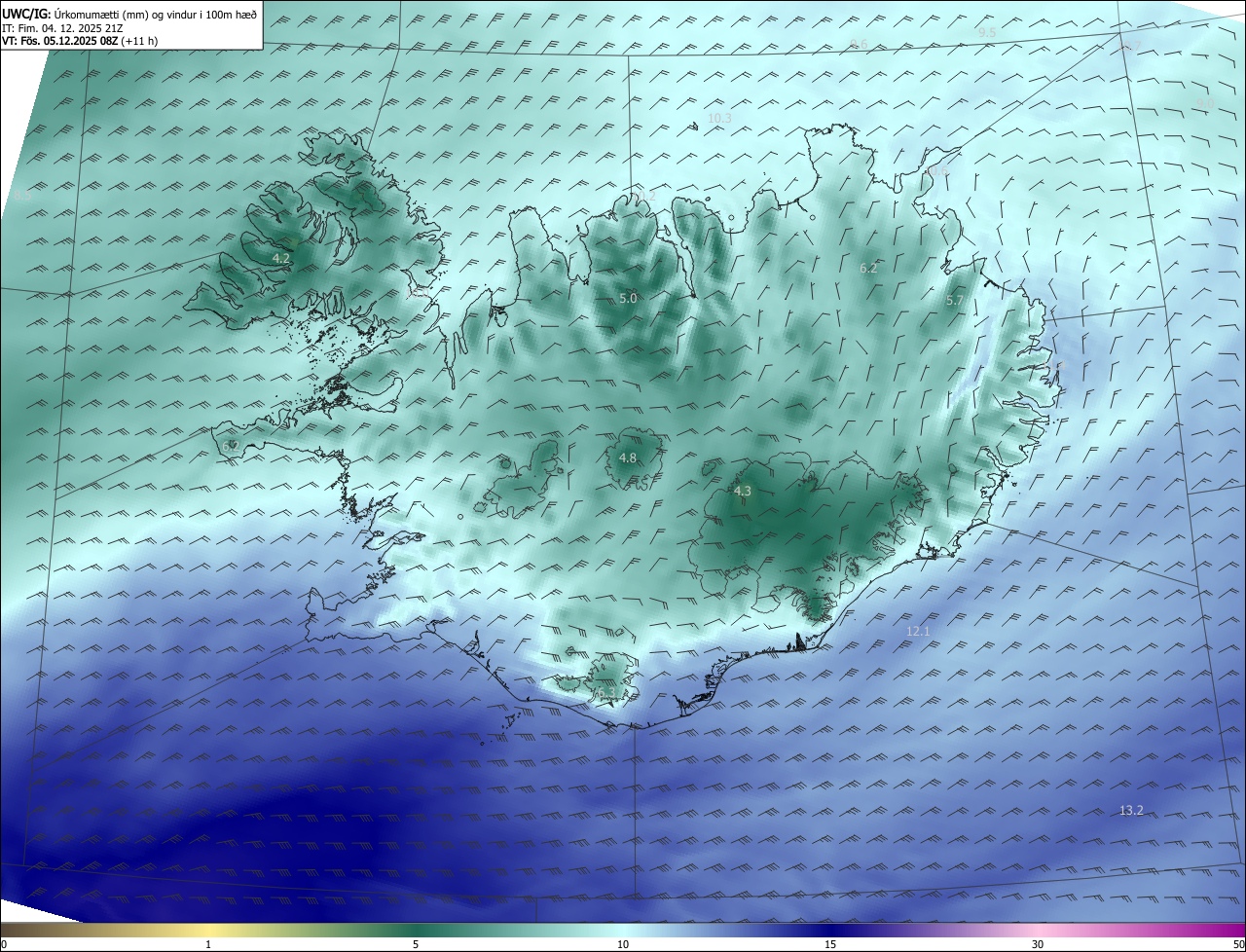The image size is (1246, 952).
Task: Click the 12.1 value off the southeast coast
Action: 919,632
